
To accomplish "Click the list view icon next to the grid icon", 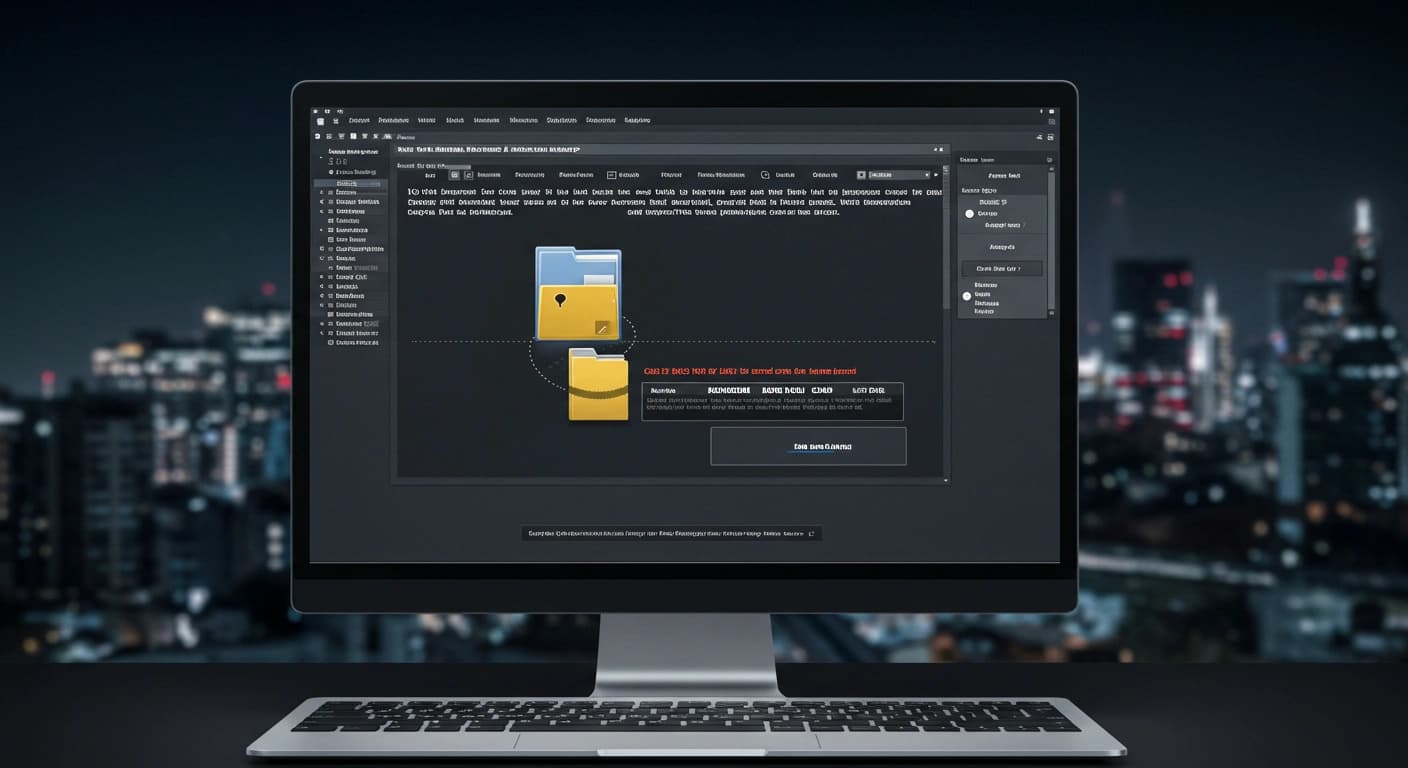I will click(x=469, y=174).
